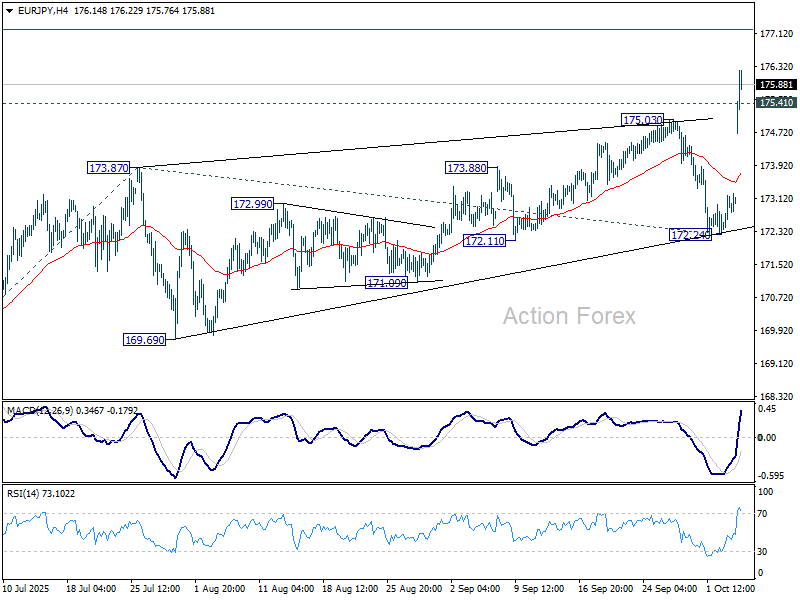Viewport: 800px width, 600px height.
Task: Click the 172.110 price label
Action: pos(484,241)
